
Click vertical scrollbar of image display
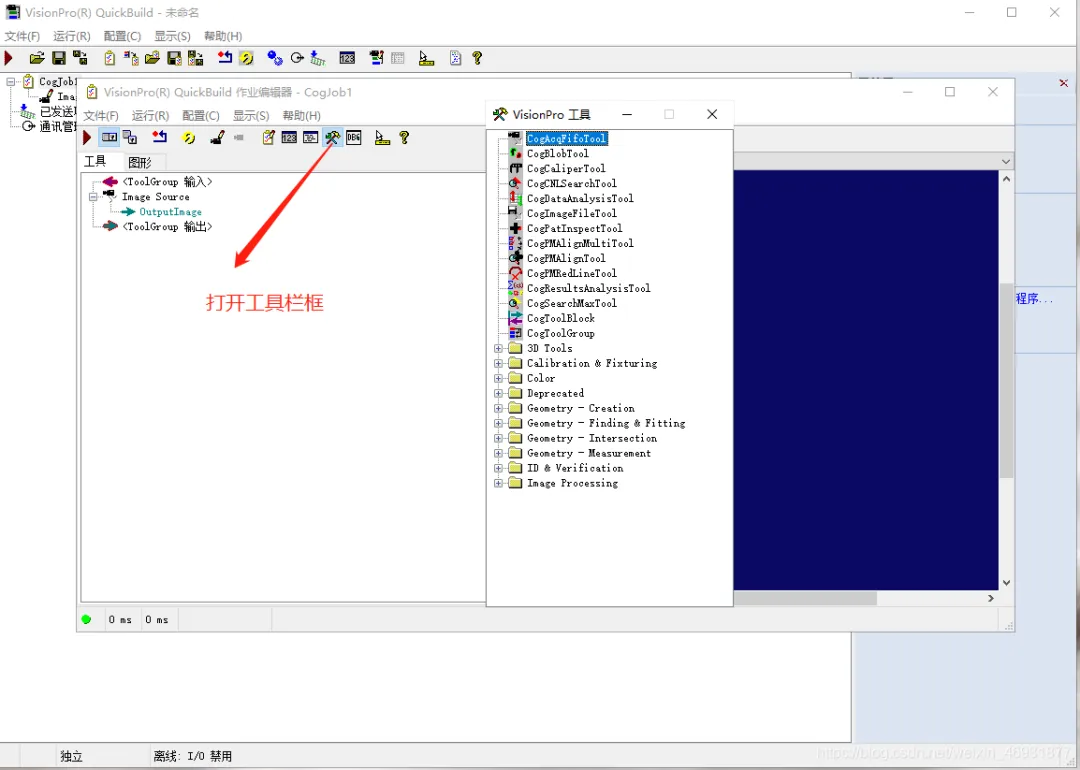(x=1006, y=381)
